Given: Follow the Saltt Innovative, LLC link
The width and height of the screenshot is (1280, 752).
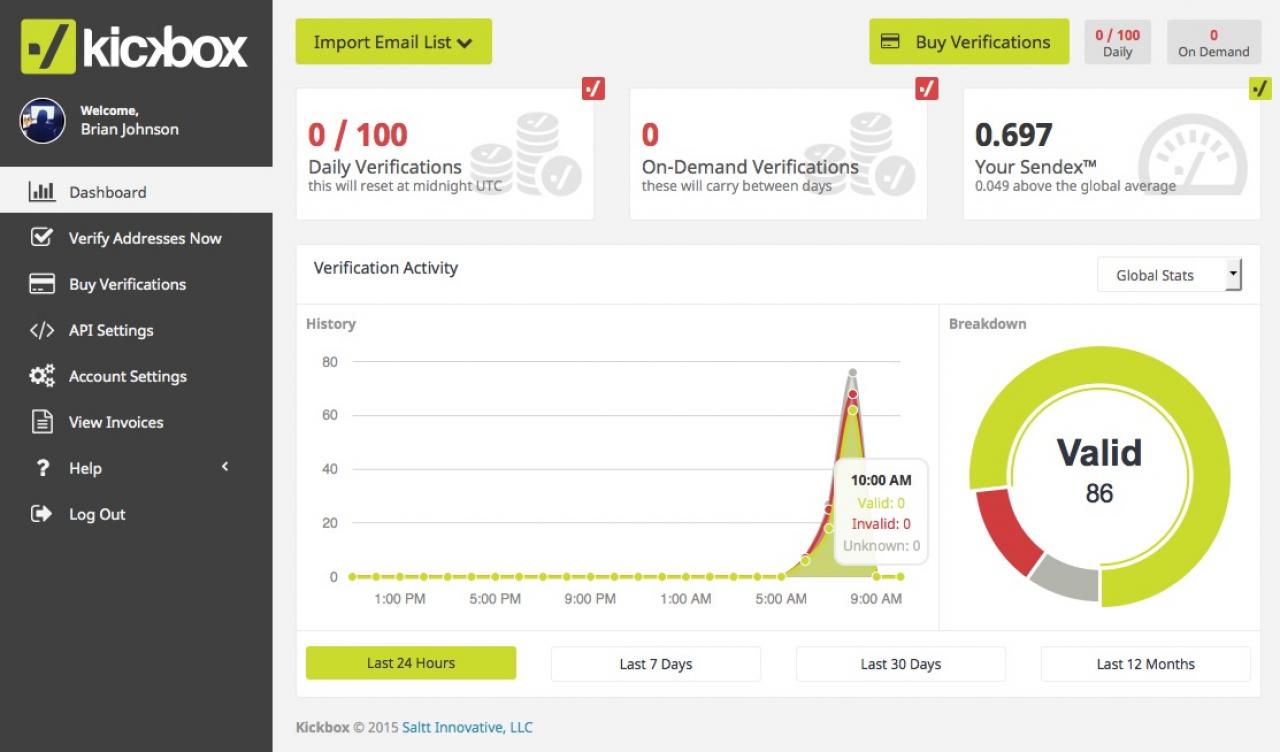Looking at the screenshot, I should coord(467,727).
